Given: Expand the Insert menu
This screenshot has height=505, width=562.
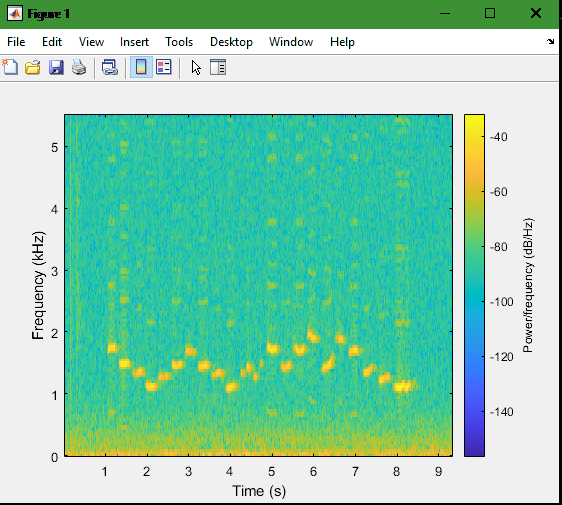Looking at the screenshot, I should (x=134, y=42).
